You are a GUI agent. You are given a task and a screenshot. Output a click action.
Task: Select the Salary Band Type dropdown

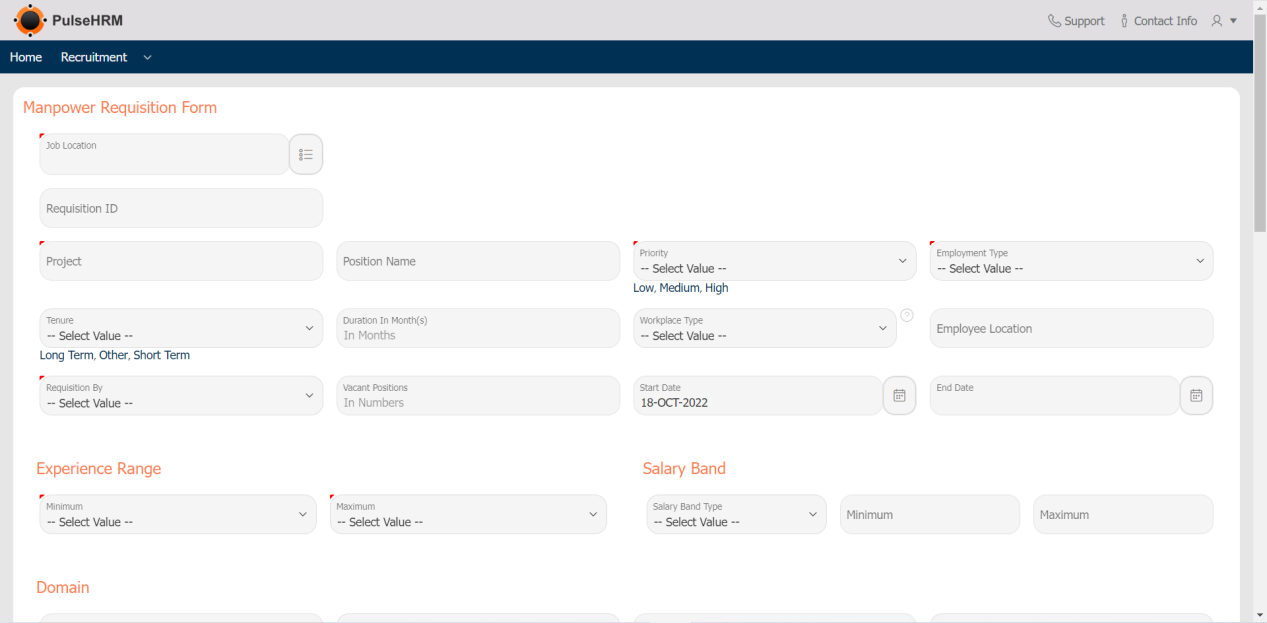point(736,515)
